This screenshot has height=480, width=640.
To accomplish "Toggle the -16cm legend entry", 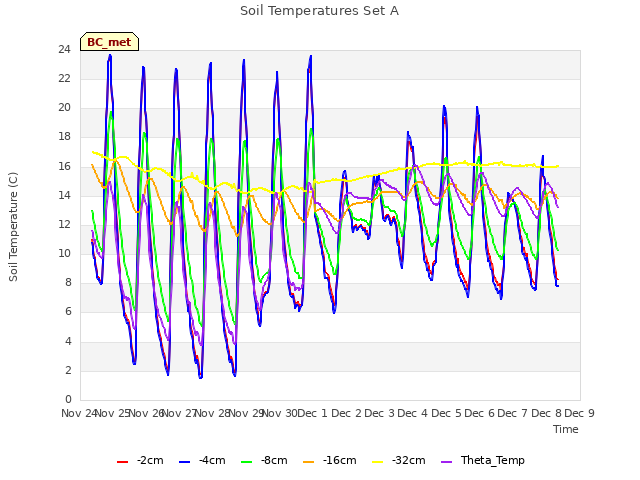I will point(330,460).
